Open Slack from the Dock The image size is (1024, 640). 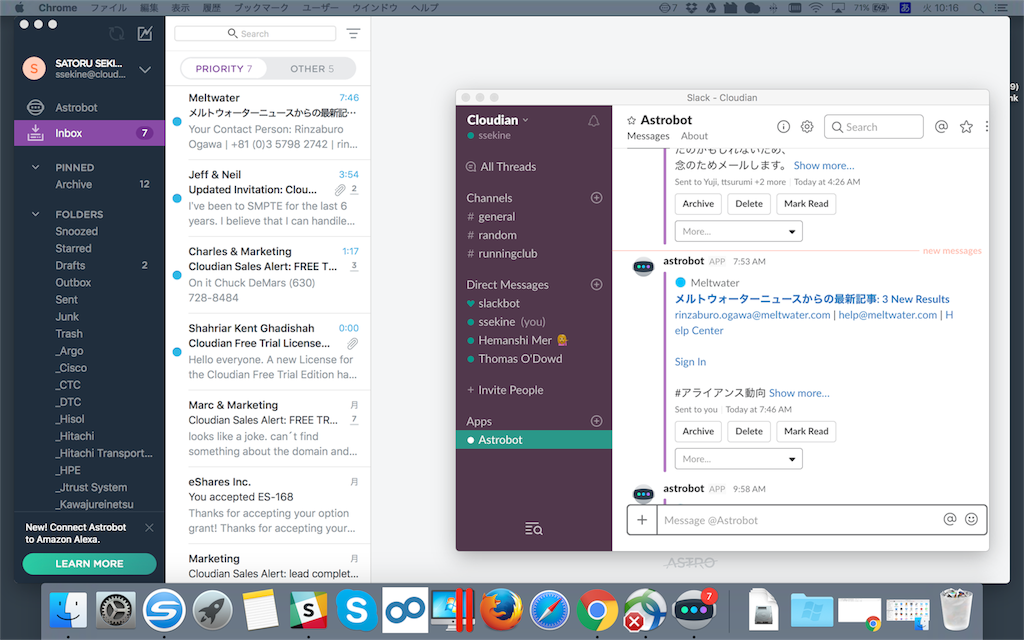coord(308,609)
